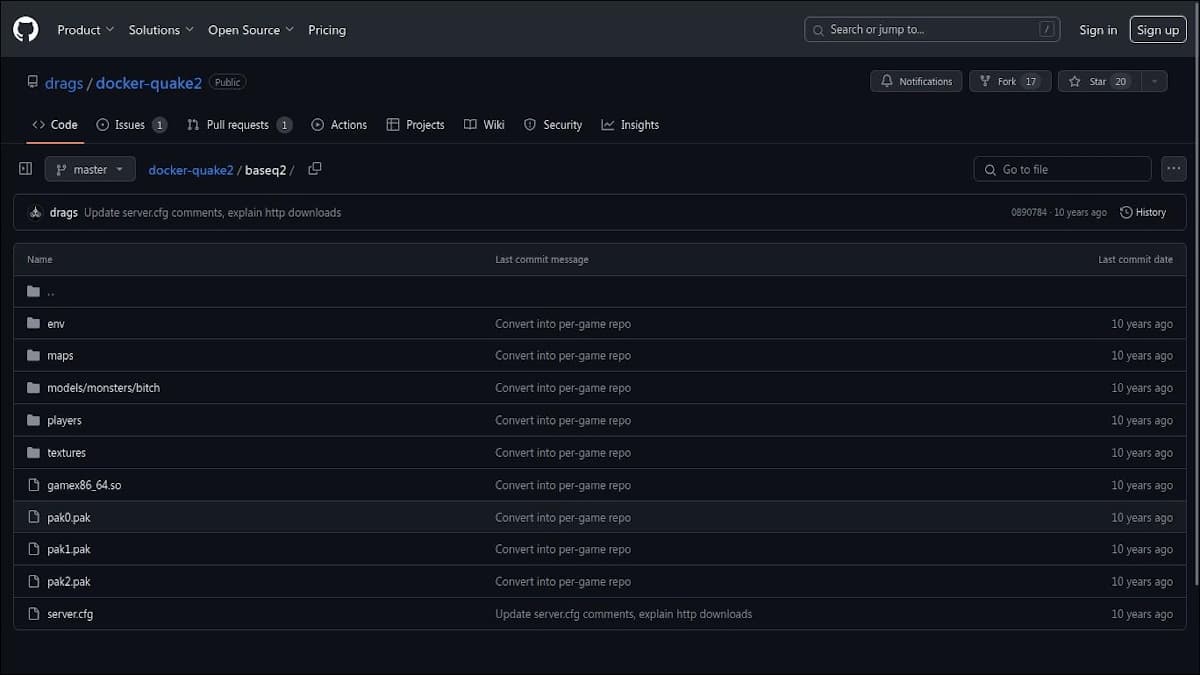Viewport: 1200px width, 675px height.
Task: Open the gamex86_64.so file
Action: 84,485
